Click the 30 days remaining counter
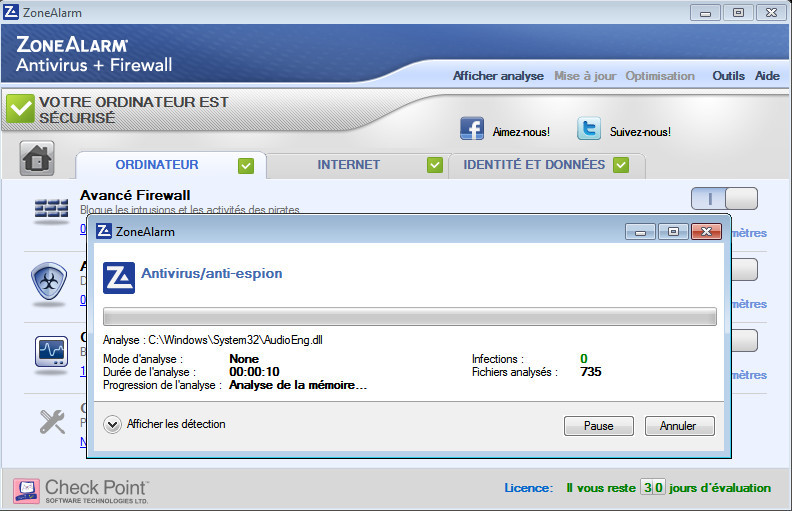The width and height of the screenshot is (792, 511). pos(652,487)
